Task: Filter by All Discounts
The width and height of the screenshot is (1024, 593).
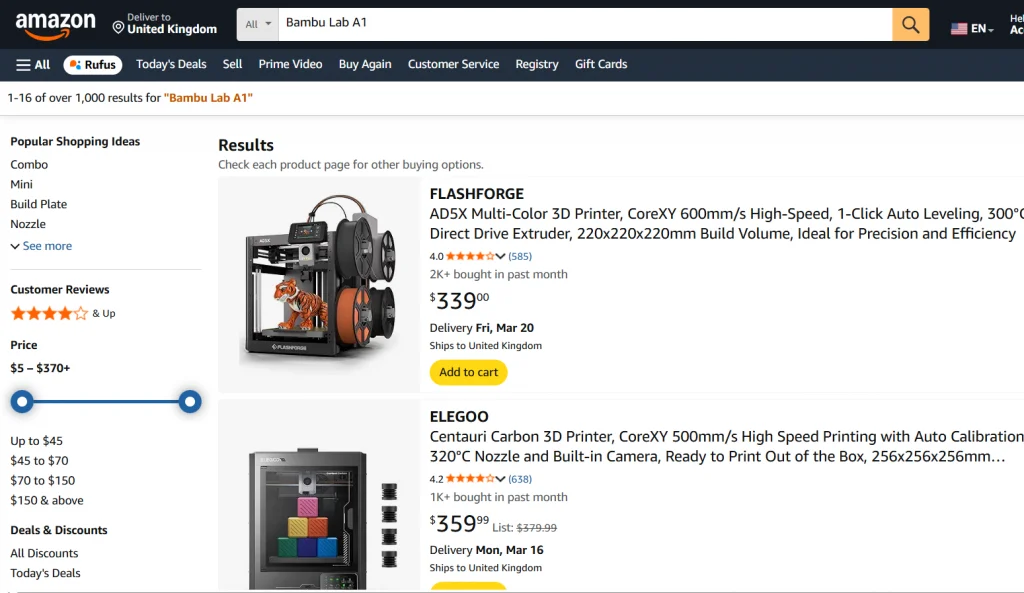Action: coord(43,553)
